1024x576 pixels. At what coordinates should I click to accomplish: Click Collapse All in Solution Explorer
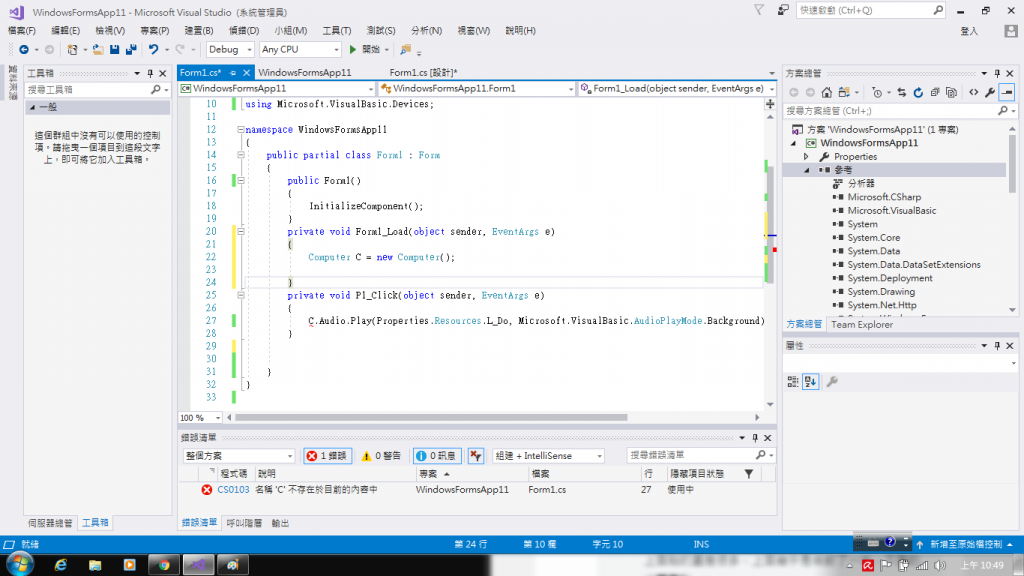coord(935,93)
